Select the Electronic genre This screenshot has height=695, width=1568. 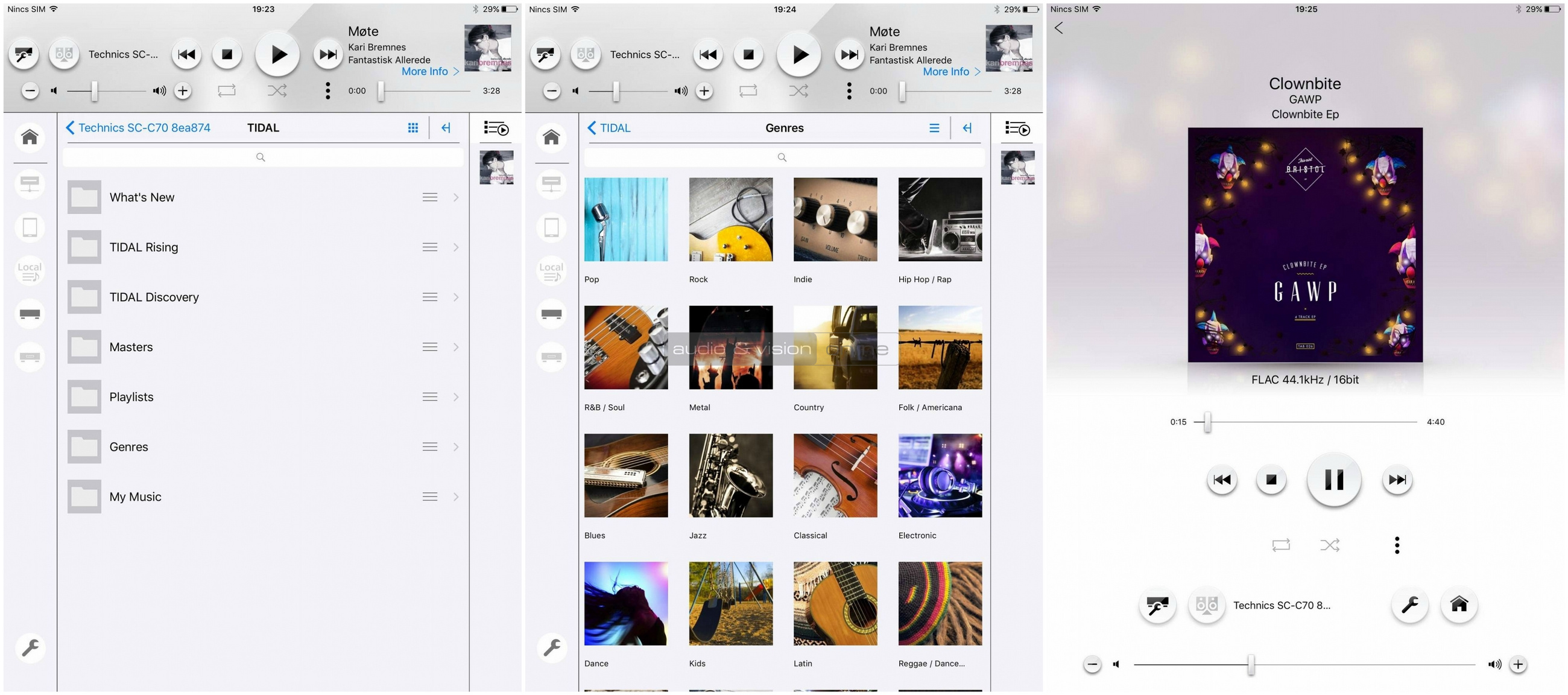click(940, 476)
